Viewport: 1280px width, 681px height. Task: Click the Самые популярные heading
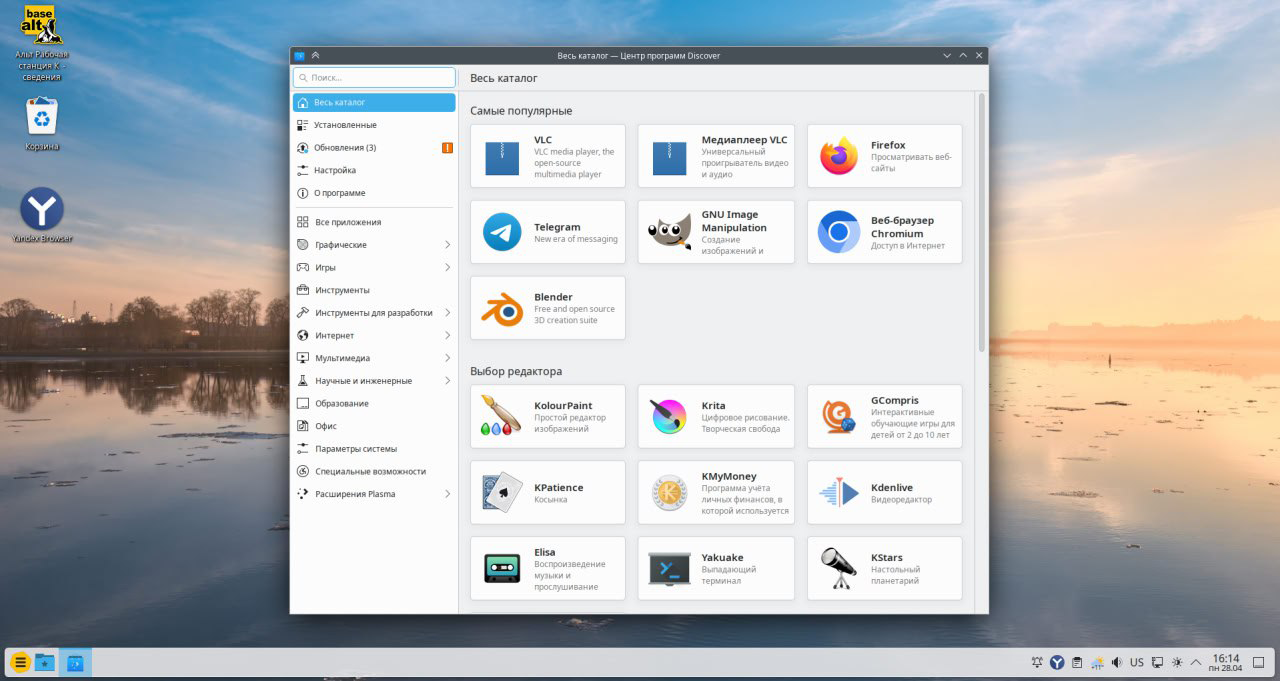pos(521,111)
